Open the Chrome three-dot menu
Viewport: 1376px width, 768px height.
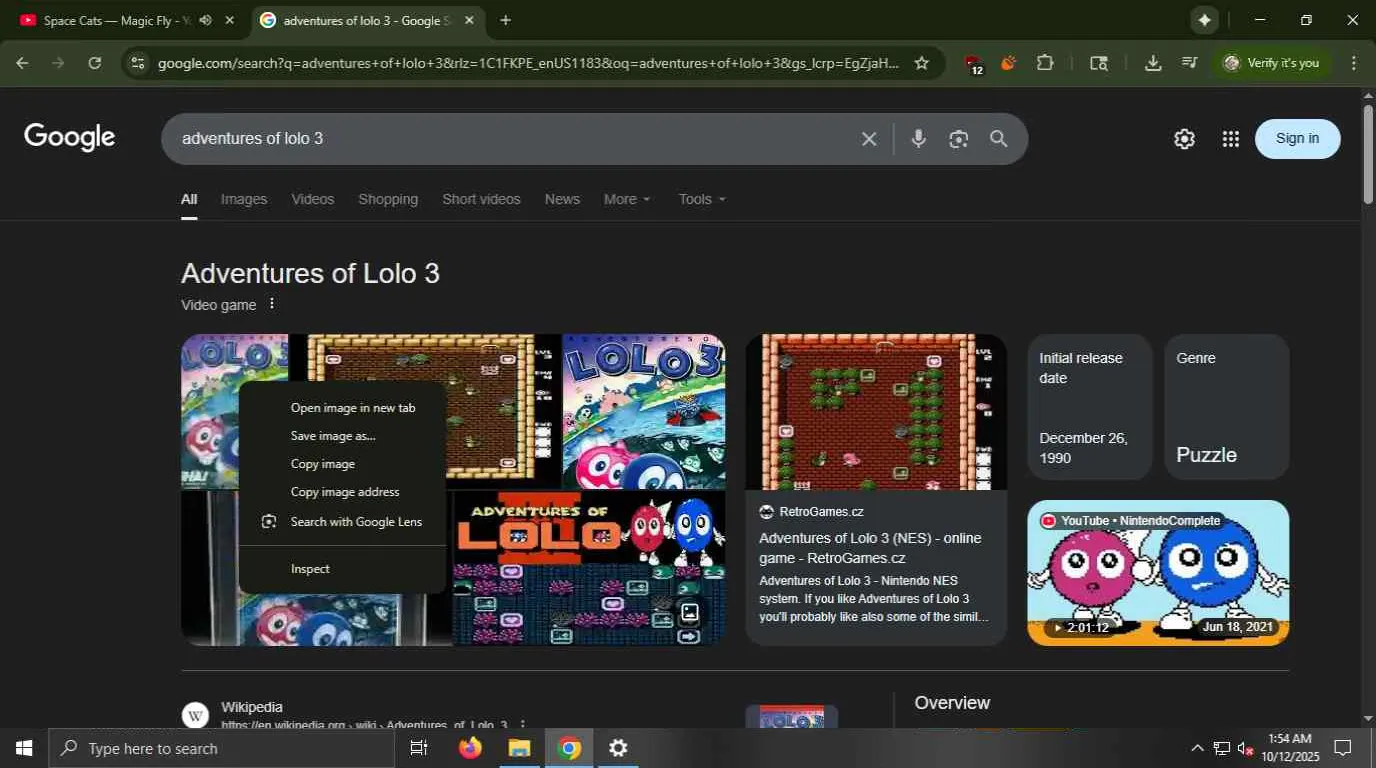(x=1354, y=63)
